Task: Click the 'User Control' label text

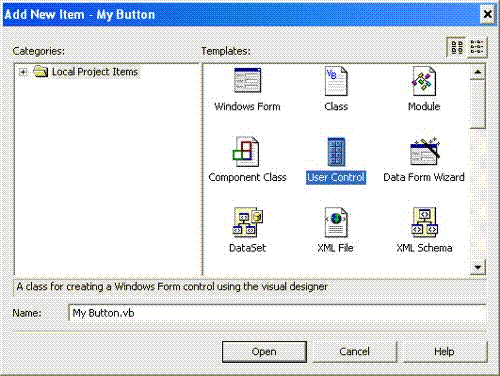Action: (336, 177)
